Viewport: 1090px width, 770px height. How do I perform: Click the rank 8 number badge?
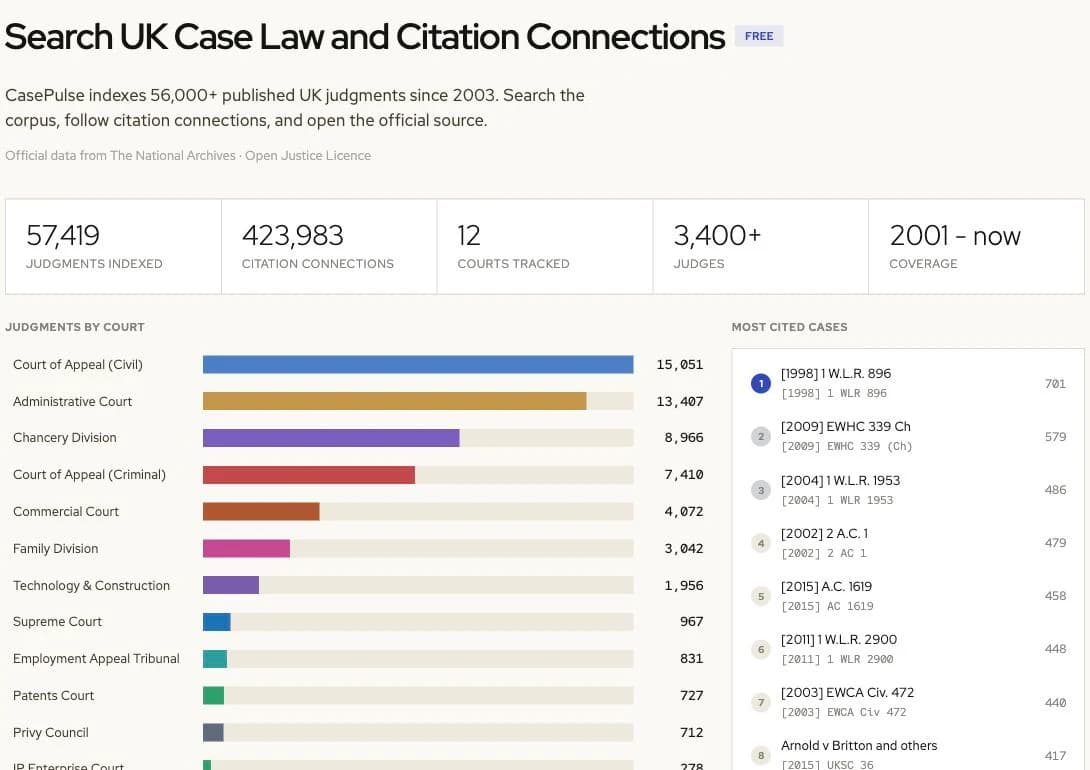coord(760,755)
